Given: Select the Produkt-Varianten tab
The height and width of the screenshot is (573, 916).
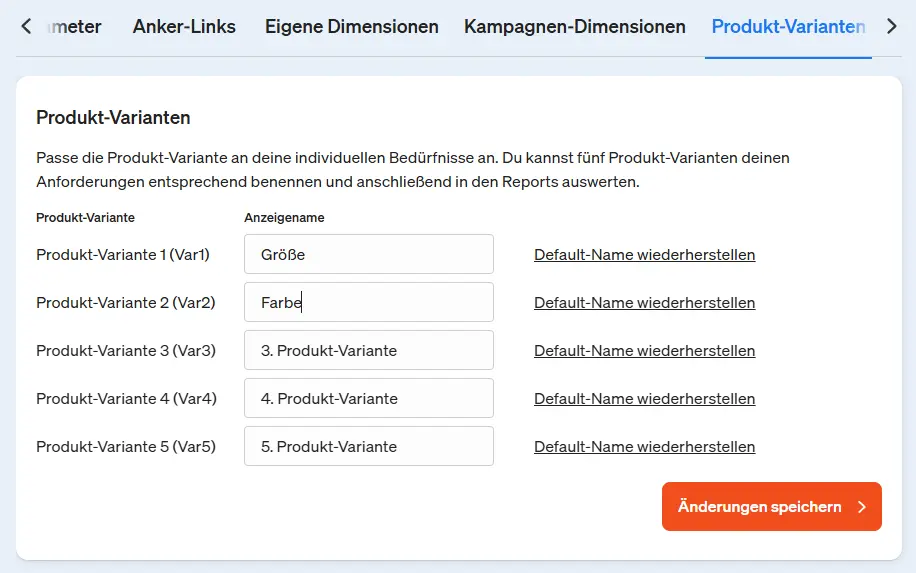Looking at the screenshot, I should click(788, 27).
